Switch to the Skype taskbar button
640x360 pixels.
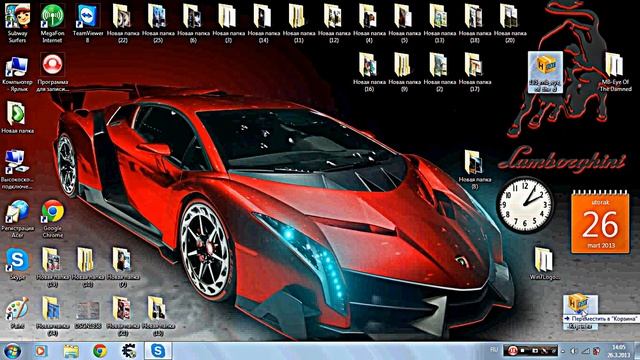point(158,351)
